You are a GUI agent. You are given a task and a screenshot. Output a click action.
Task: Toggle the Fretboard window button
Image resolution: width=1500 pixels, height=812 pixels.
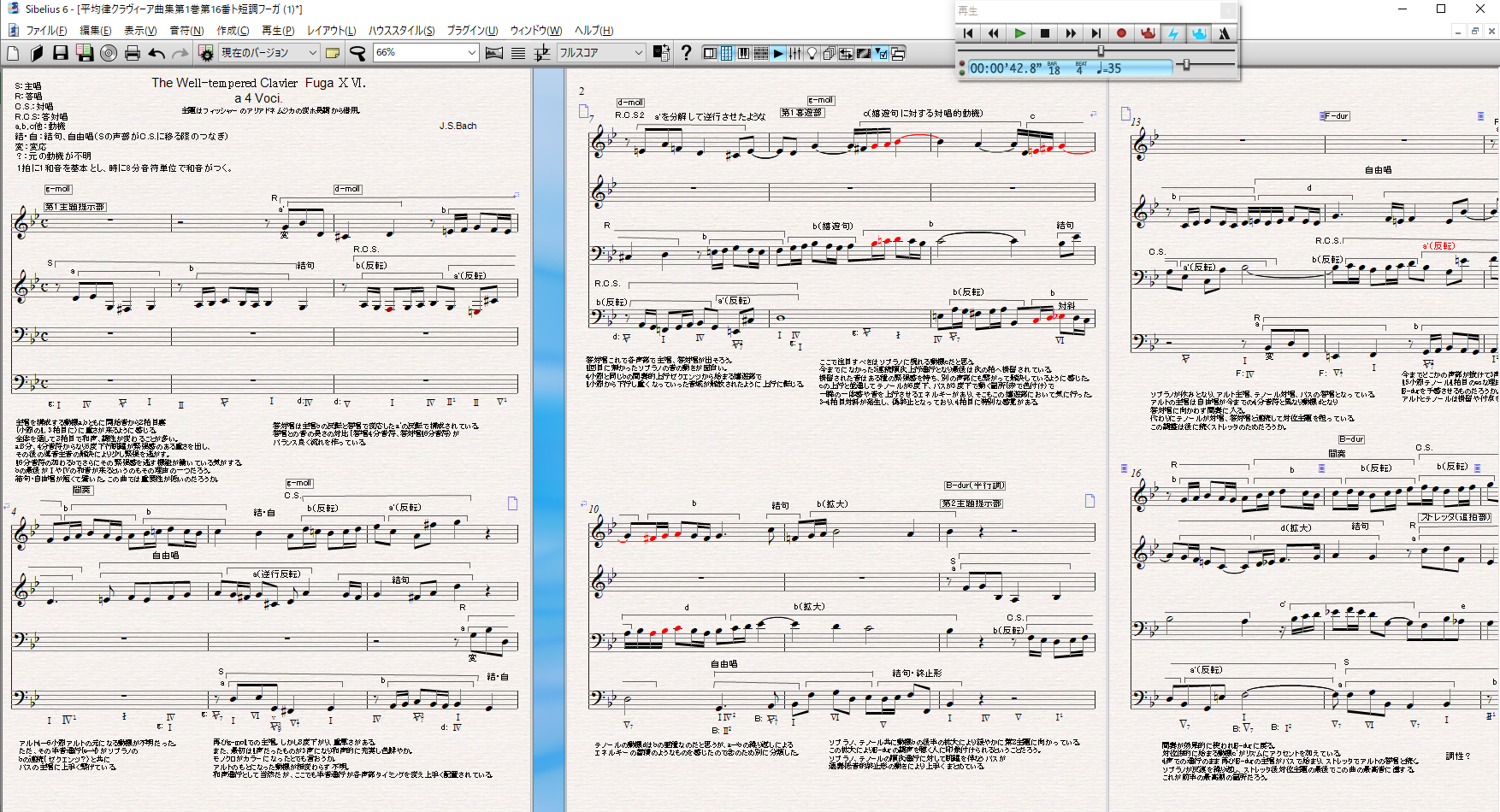coord(761,53)
